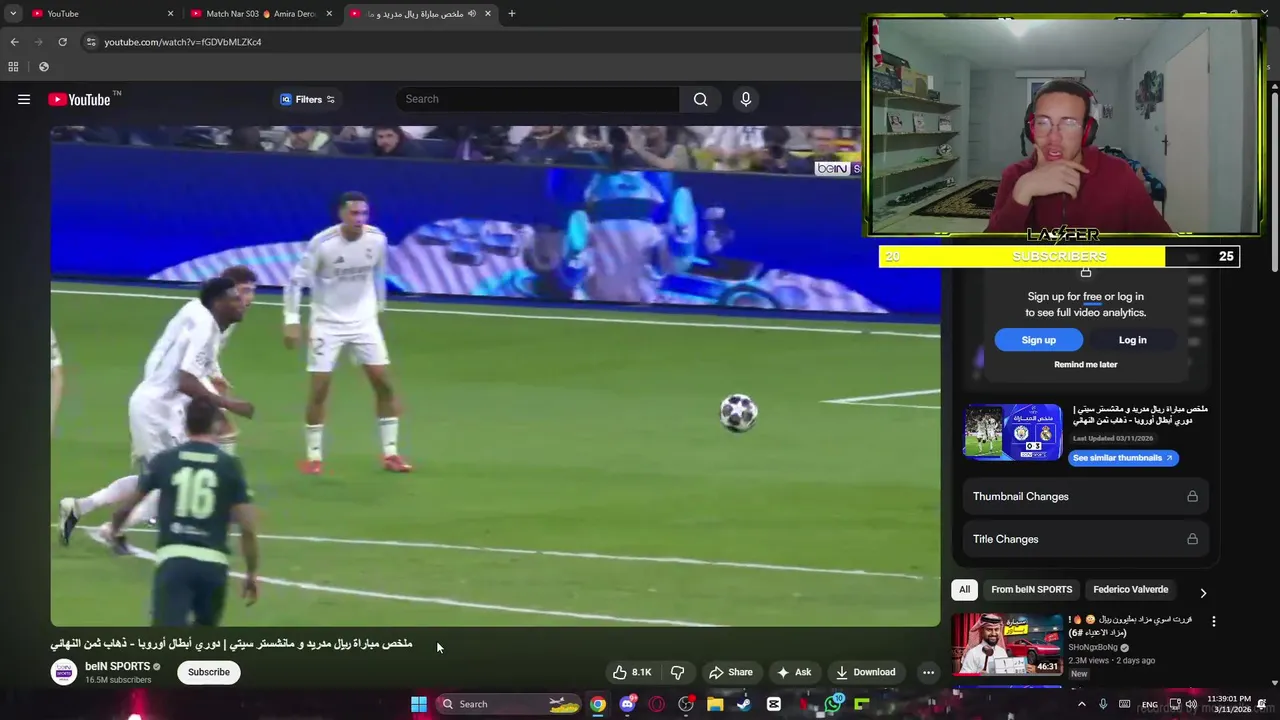The width and height of the screenshot is (1280, 720).
Task: Click the '16.5M subscribers' text
Action: click(x=118, y=680)
